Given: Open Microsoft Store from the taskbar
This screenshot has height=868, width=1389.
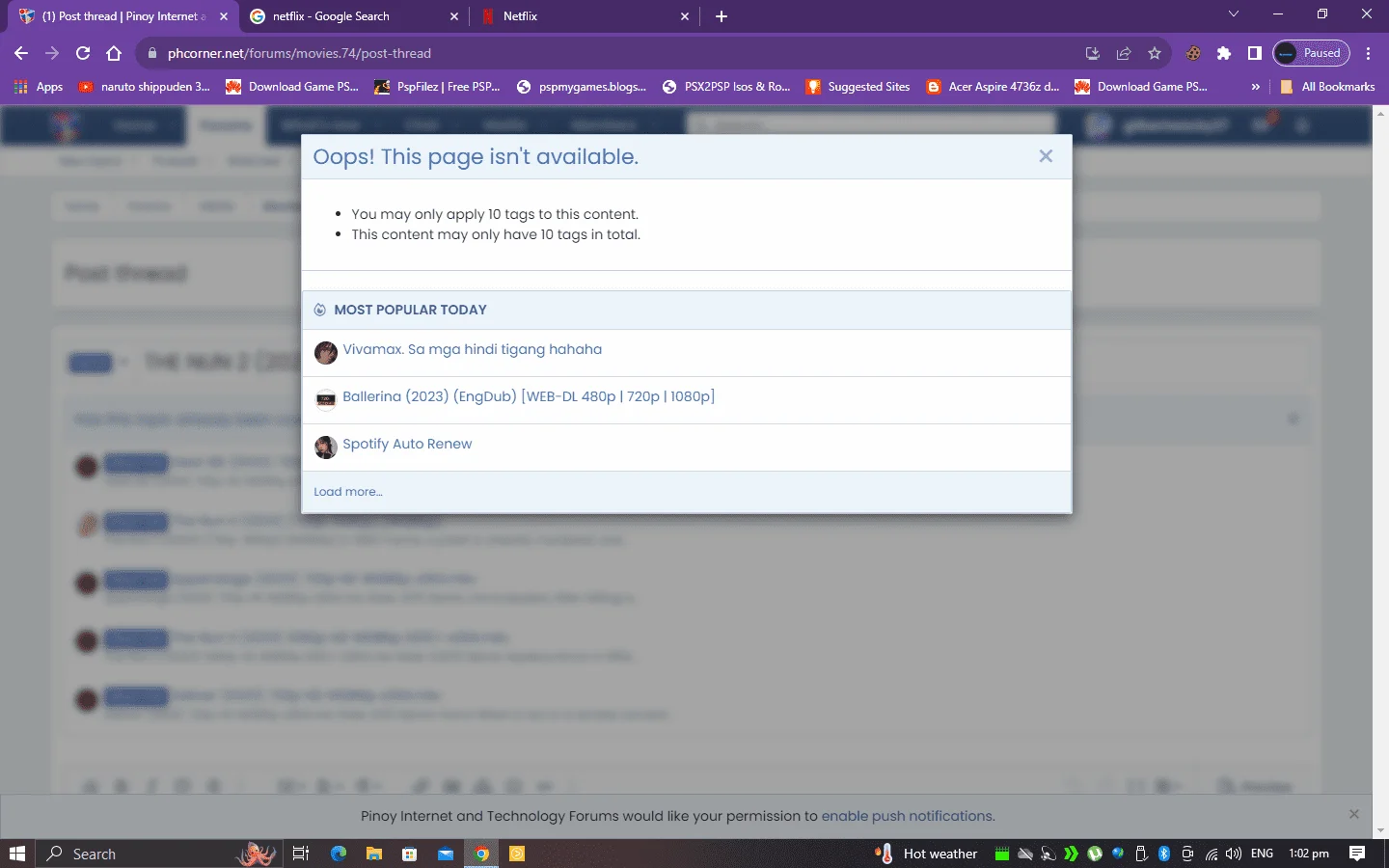Looking at the screenshot, I should point(410,854).
